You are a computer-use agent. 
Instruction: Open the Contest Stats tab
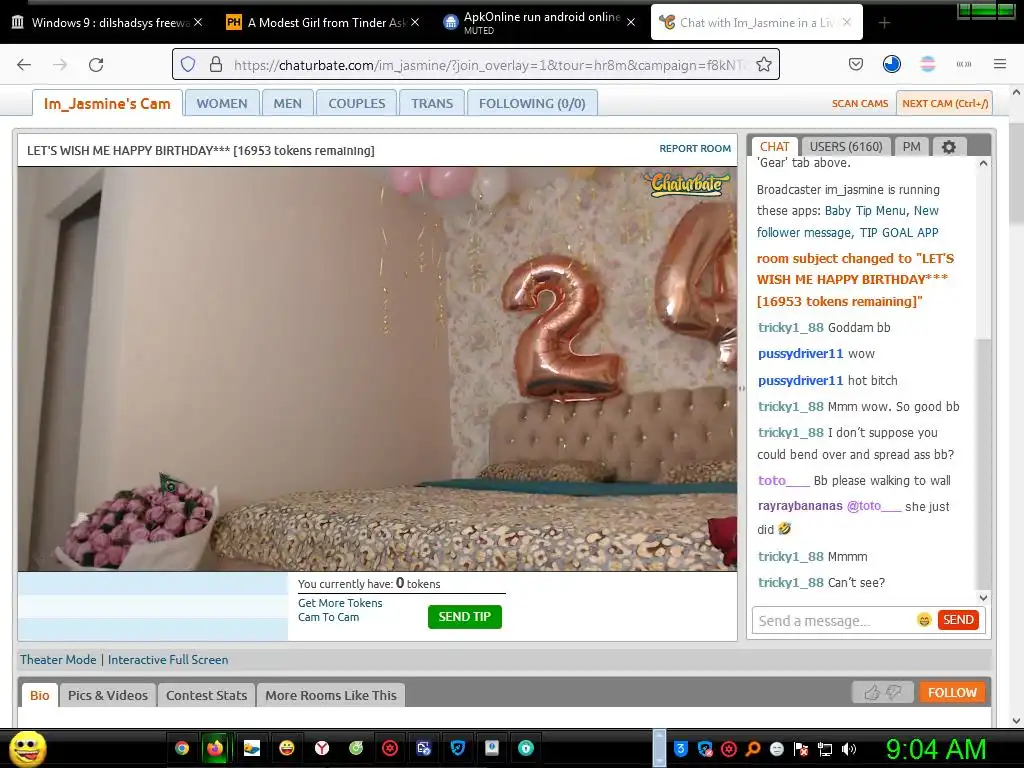206,696
